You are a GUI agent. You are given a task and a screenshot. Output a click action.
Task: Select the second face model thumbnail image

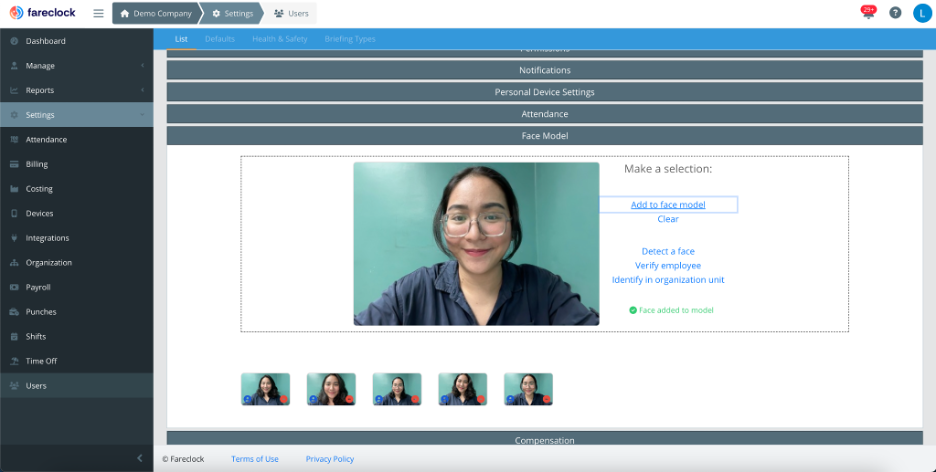pos(331,389)
